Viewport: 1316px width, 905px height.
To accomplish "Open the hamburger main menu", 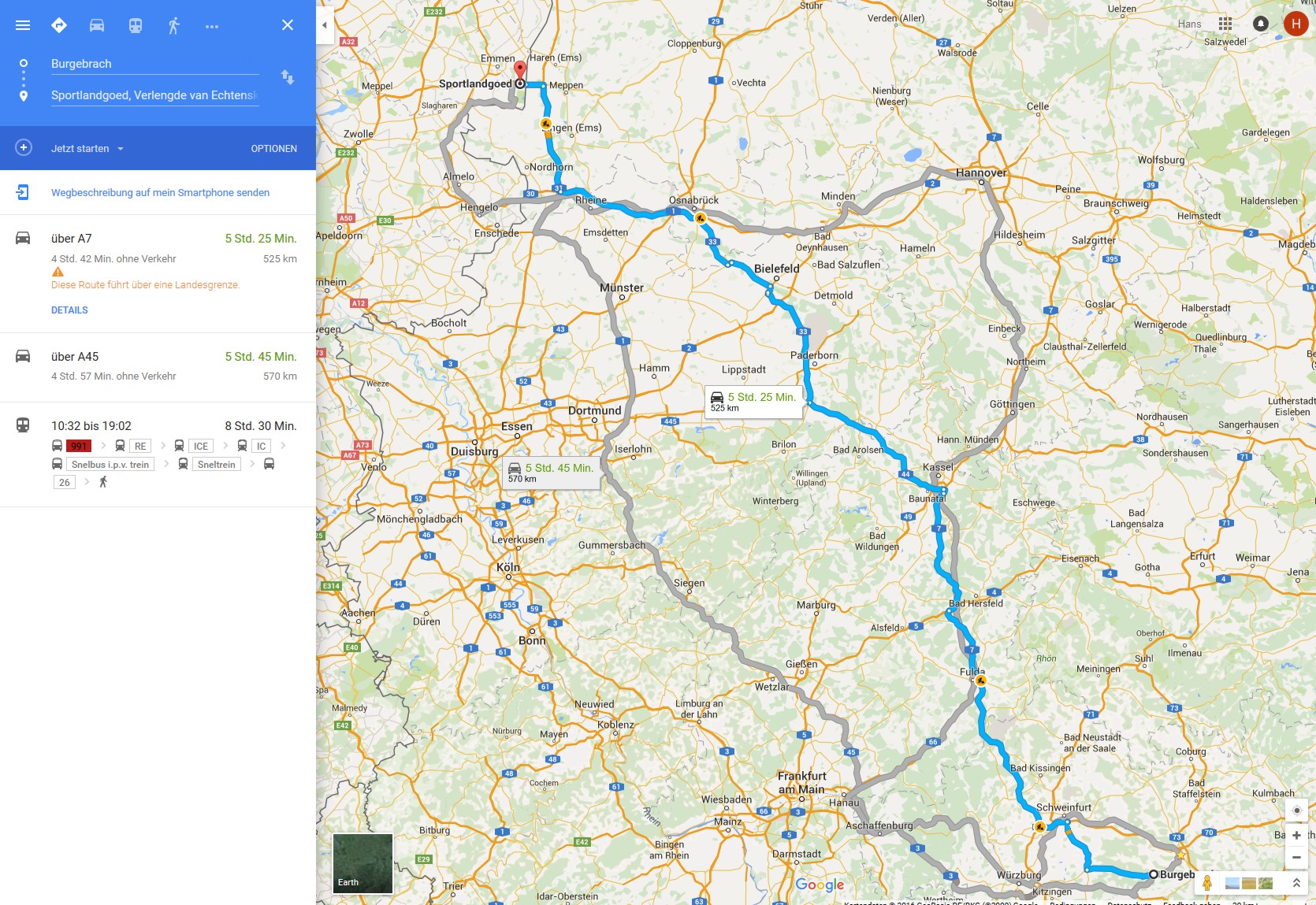I will [x=23, y=25].
